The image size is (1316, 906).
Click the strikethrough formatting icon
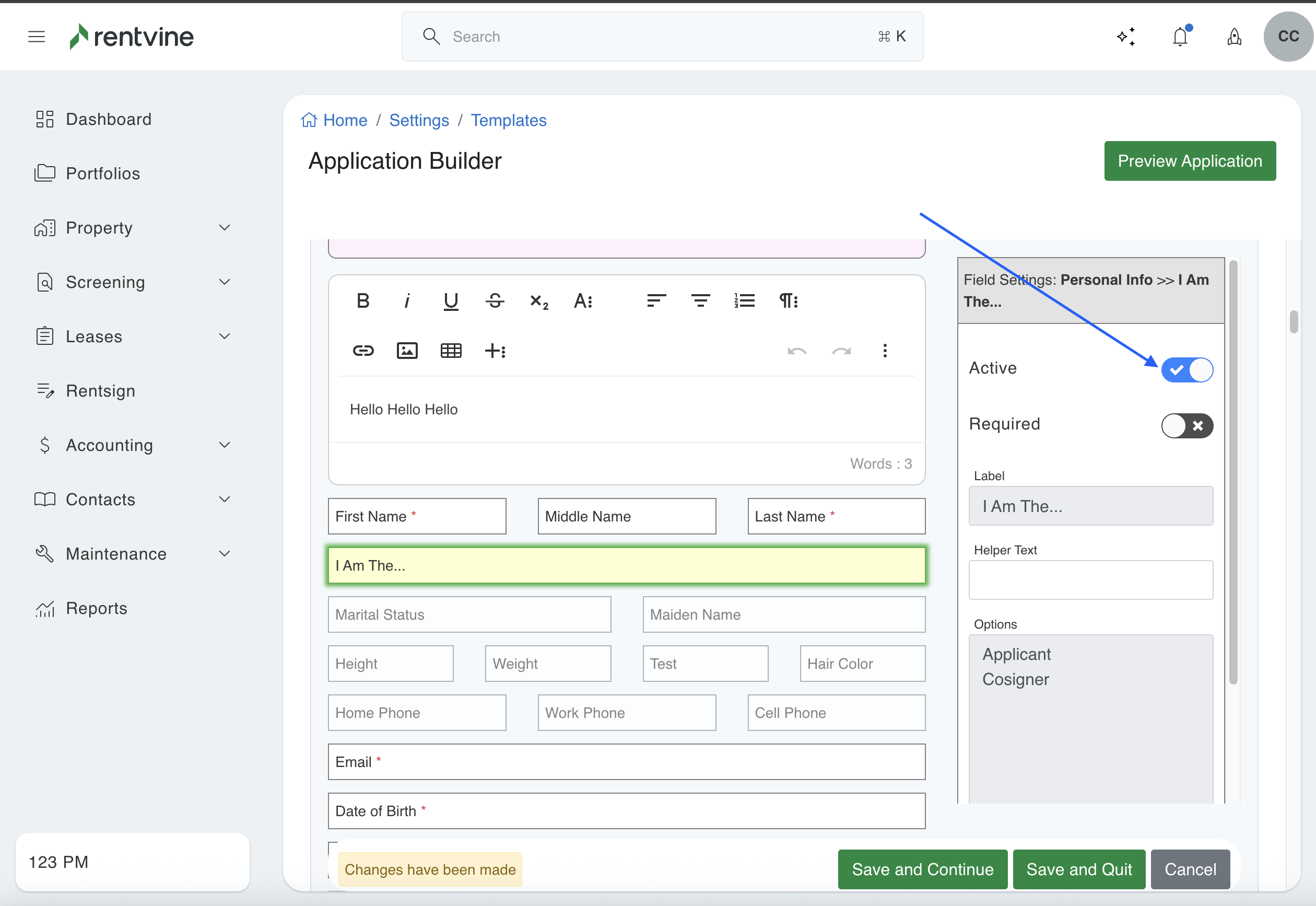click(x=495, y=301)
